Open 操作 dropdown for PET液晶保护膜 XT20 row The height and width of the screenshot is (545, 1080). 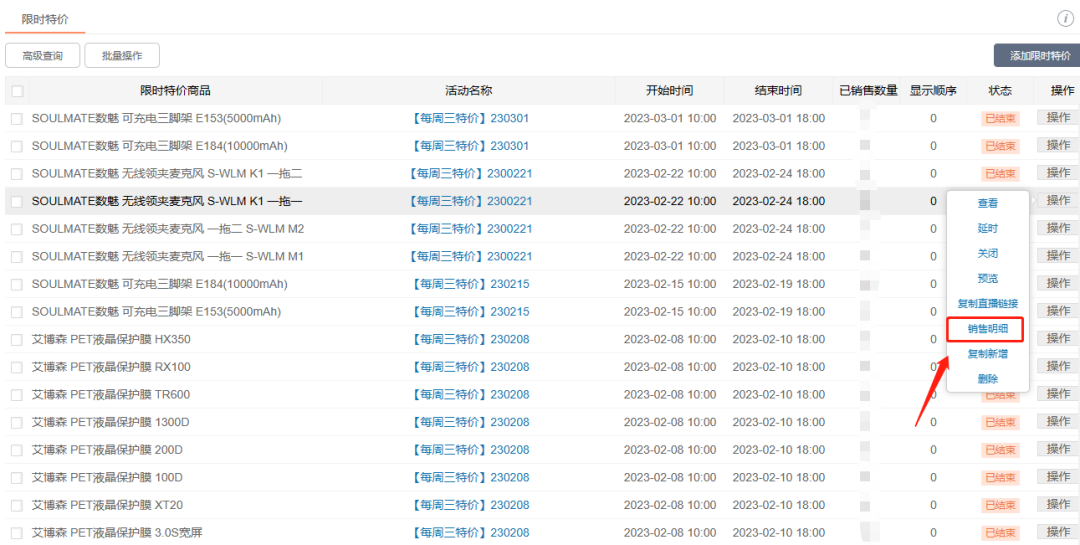click(1058, 504)
